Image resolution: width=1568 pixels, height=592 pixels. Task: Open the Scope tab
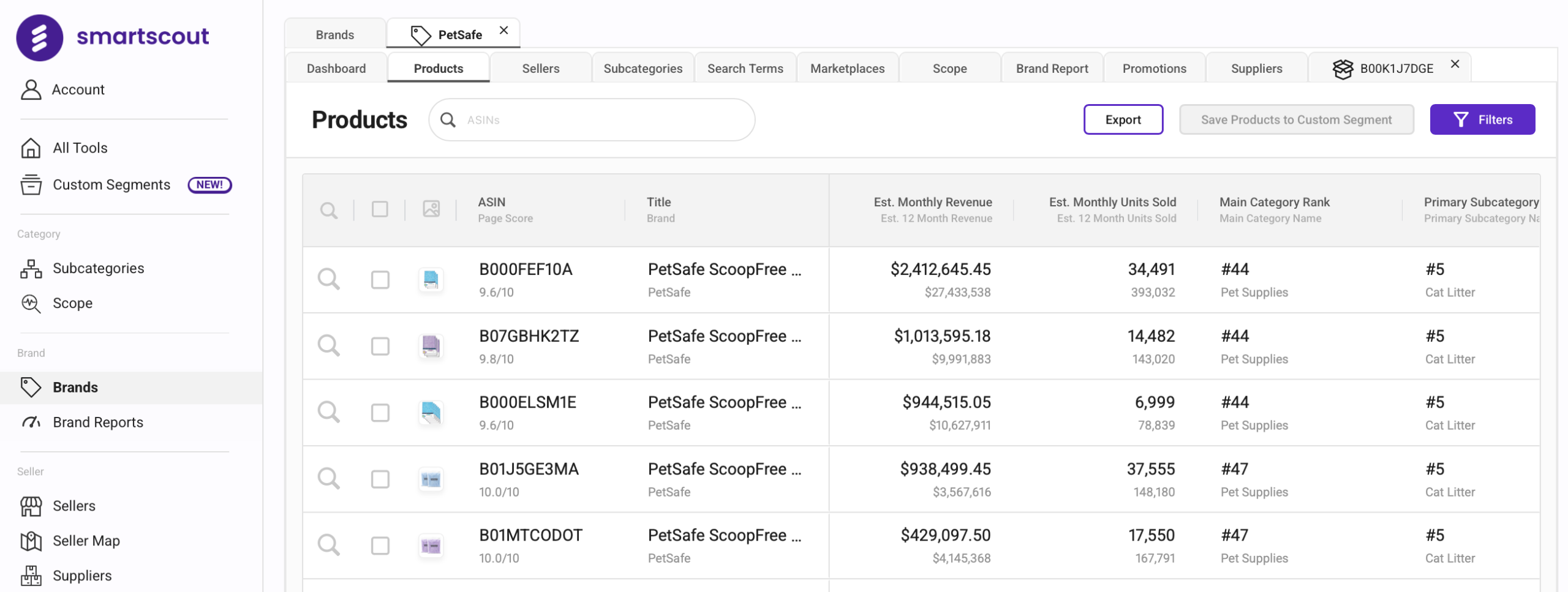[x=950, y=69]
